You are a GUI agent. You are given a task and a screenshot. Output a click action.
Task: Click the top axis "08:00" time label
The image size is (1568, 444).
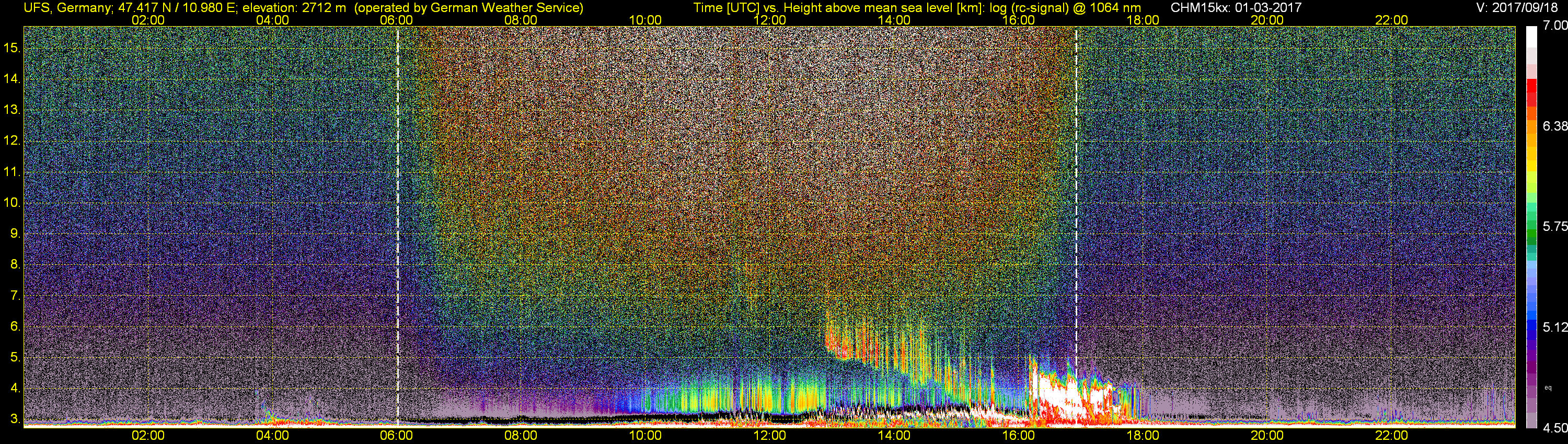pos(521,20)
